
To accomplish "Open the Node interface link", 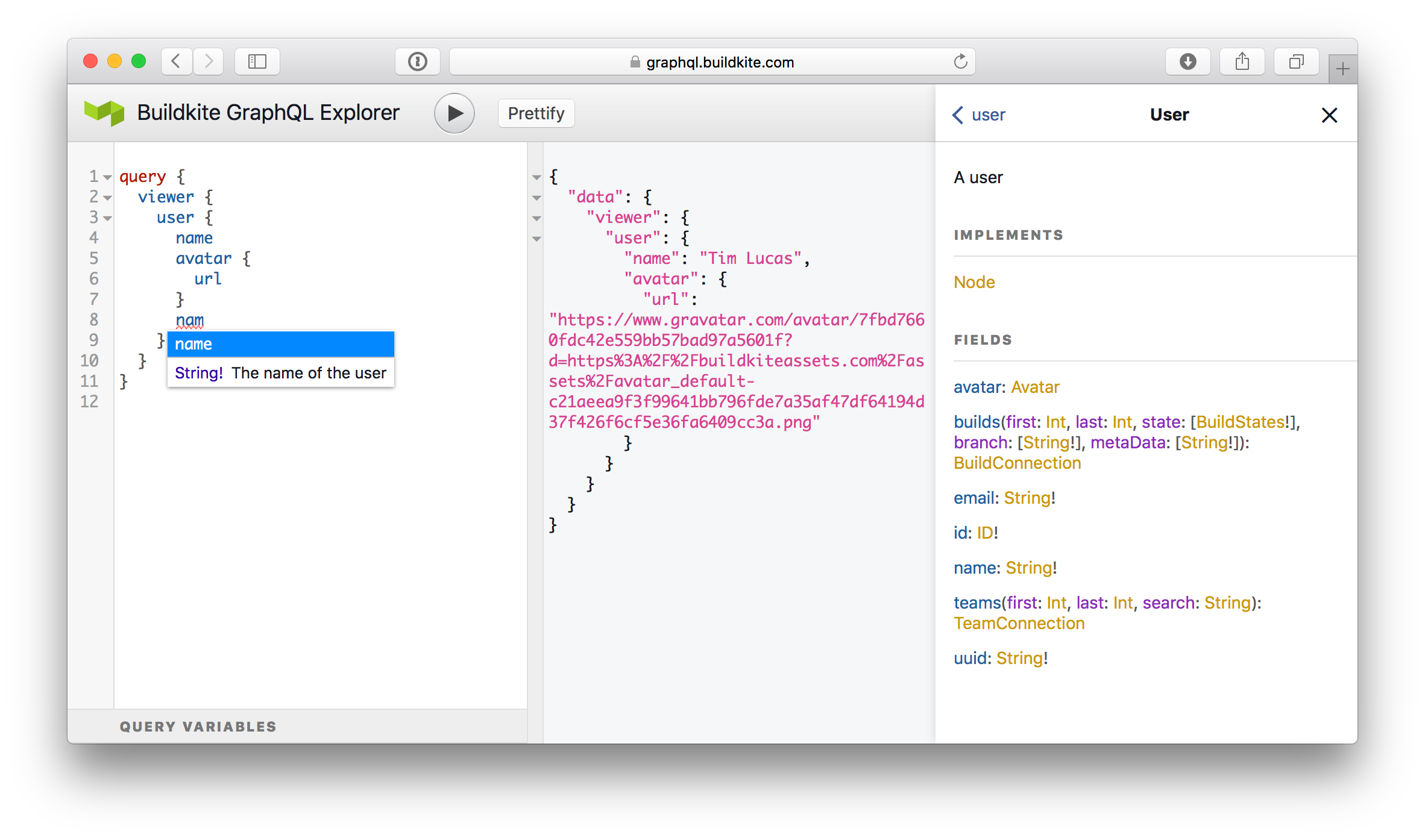I will (974, 282).
